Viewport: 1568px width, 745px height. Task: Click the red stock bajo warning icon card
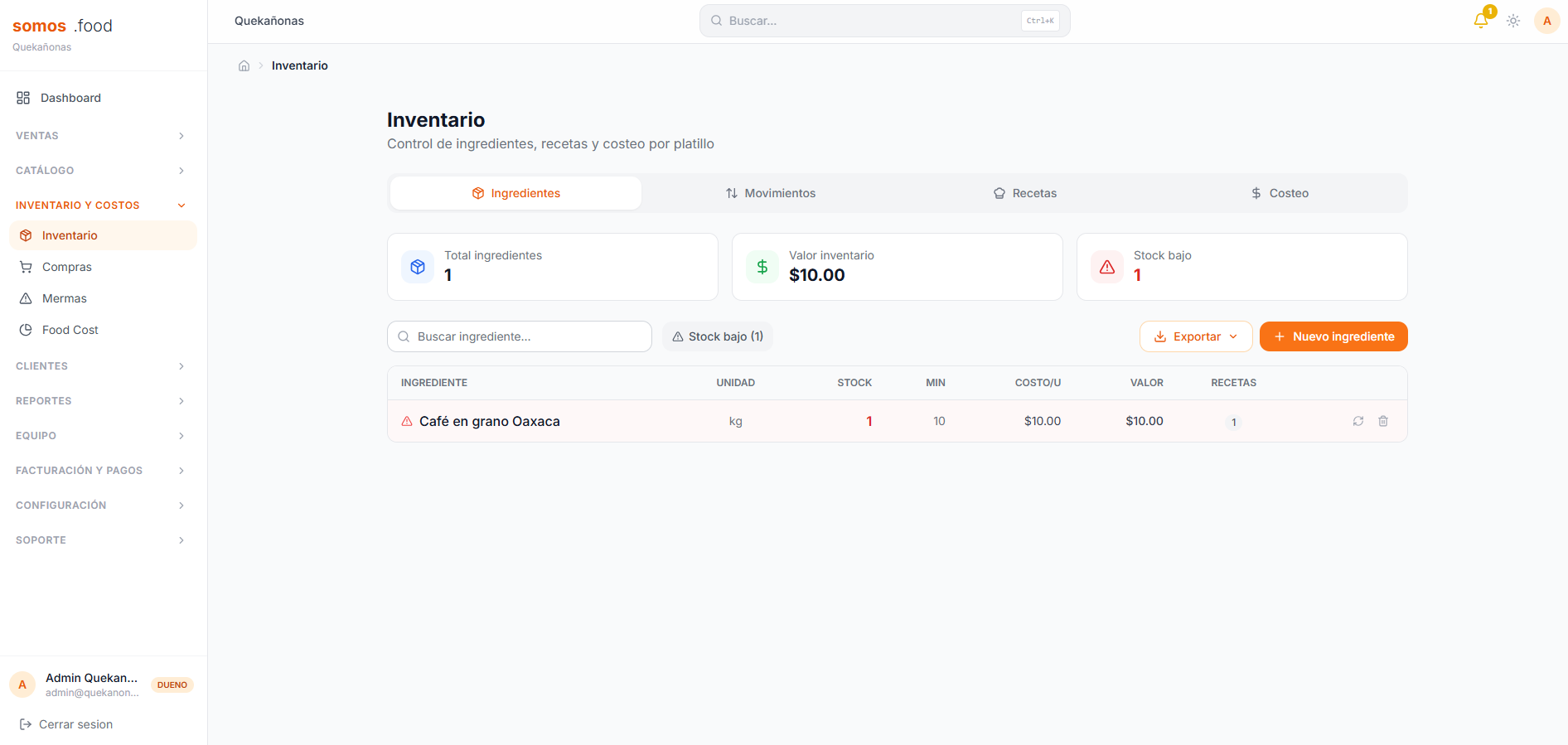pyautogui.click(x=1107, y=267)
